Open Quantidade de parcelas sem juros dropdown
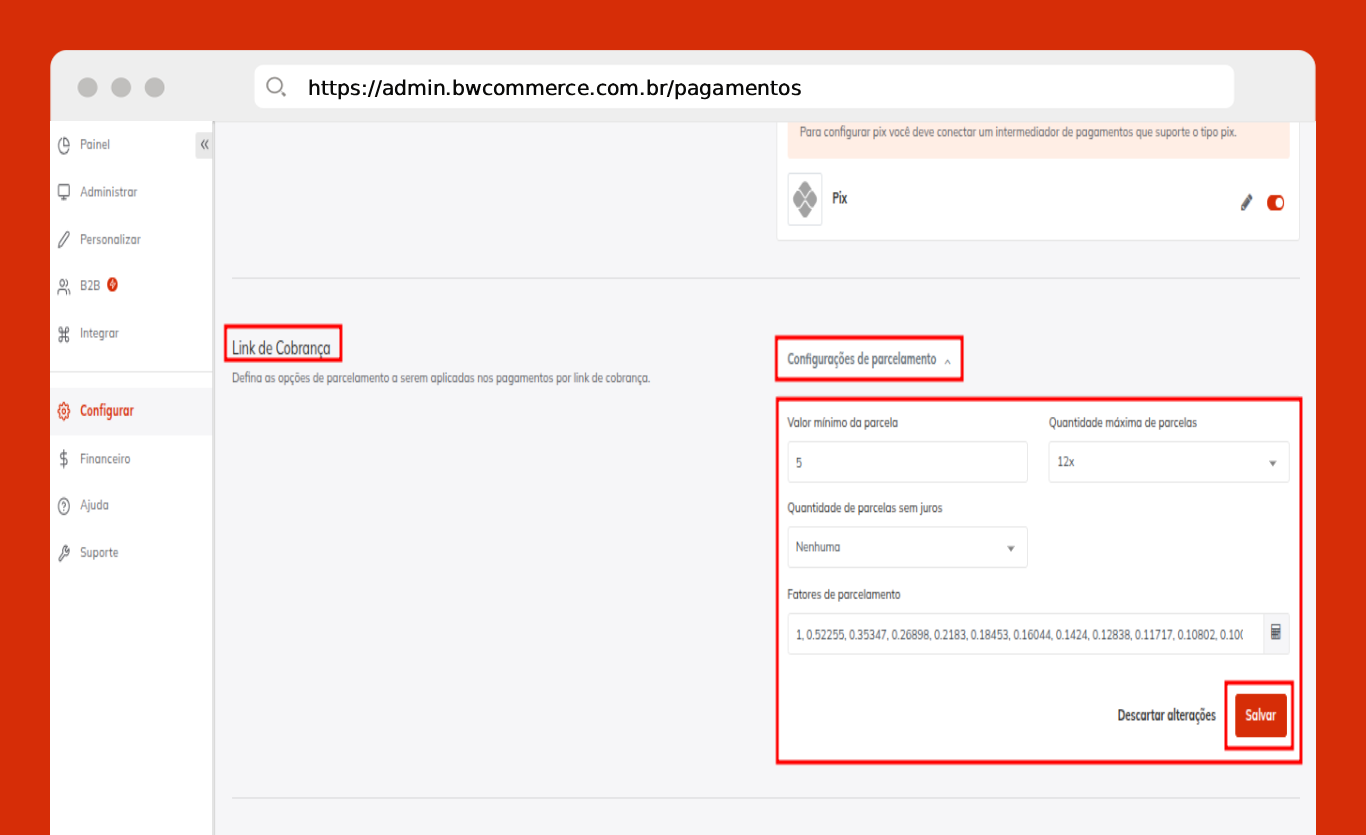Screen dimensions: 1366x835 pos(907,548)
